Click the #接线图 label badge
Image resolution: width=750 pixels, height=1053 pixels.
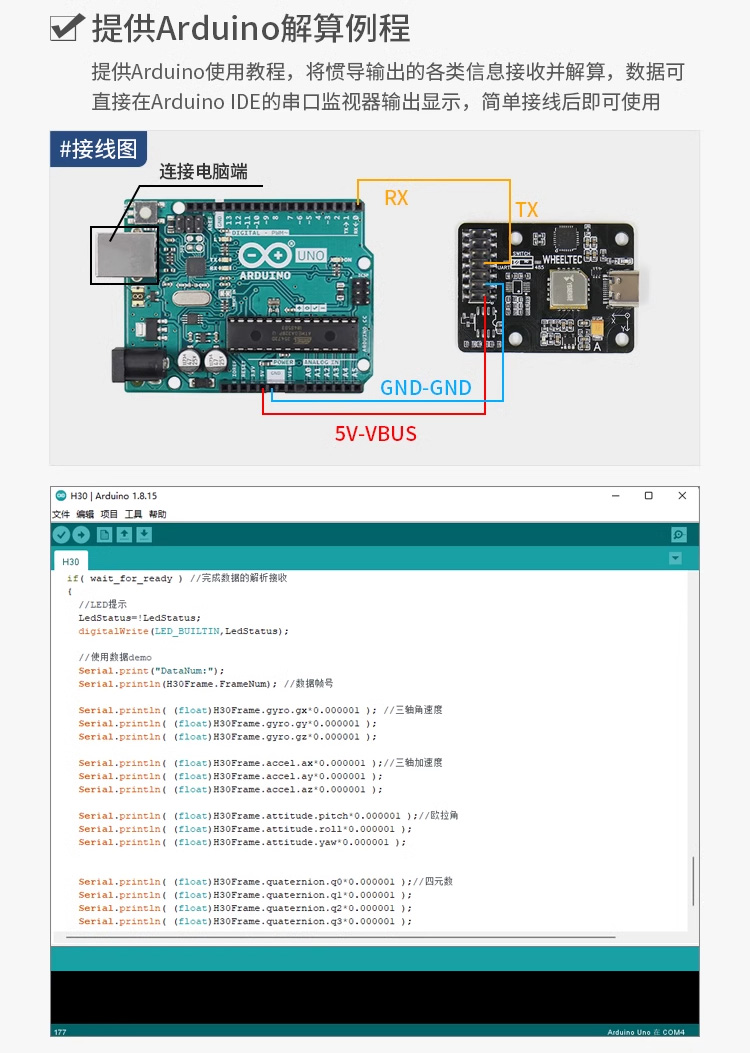pyautogui.click(x=98, y=150)
